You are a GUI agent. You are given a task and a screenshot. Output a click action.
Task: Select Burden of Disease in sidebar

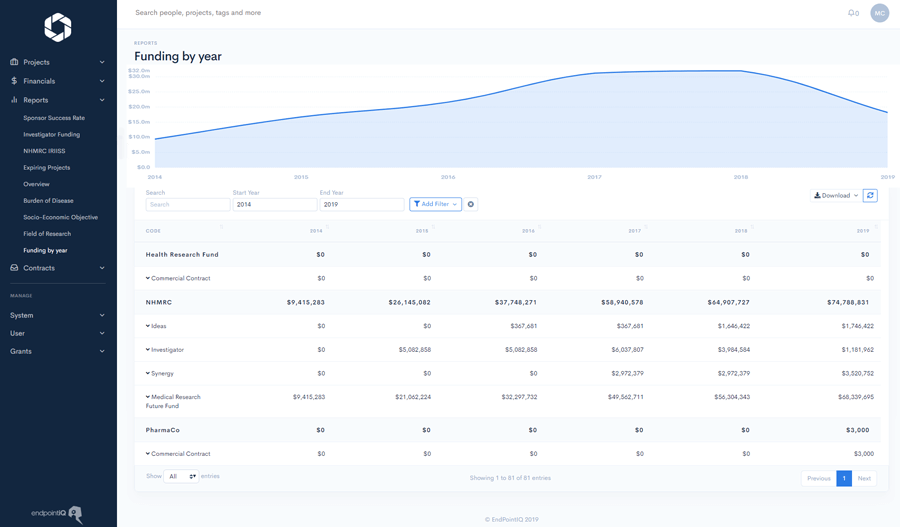click(48, 201)
